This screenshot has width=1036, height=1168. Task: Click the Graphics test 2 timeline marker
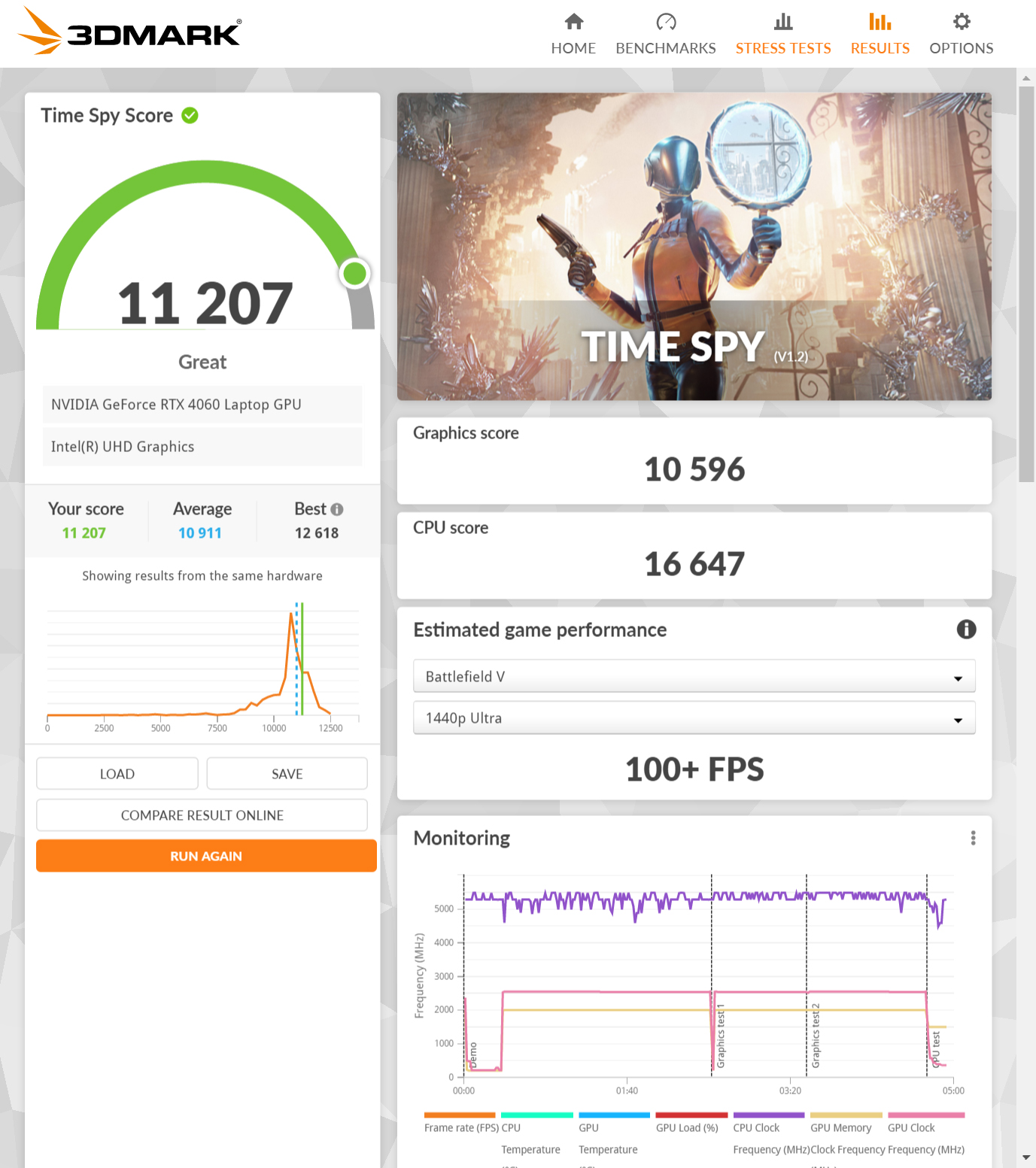pyautogui.click(x=816, y=1036)
